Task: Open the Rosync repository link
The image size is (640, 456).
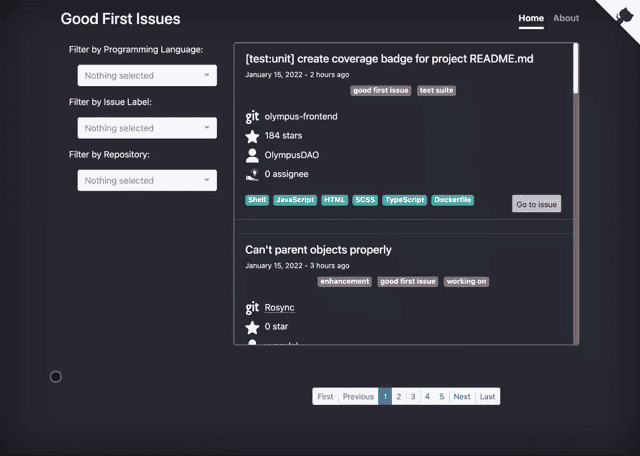Action: pyautogui.click(x=279, y=307)
